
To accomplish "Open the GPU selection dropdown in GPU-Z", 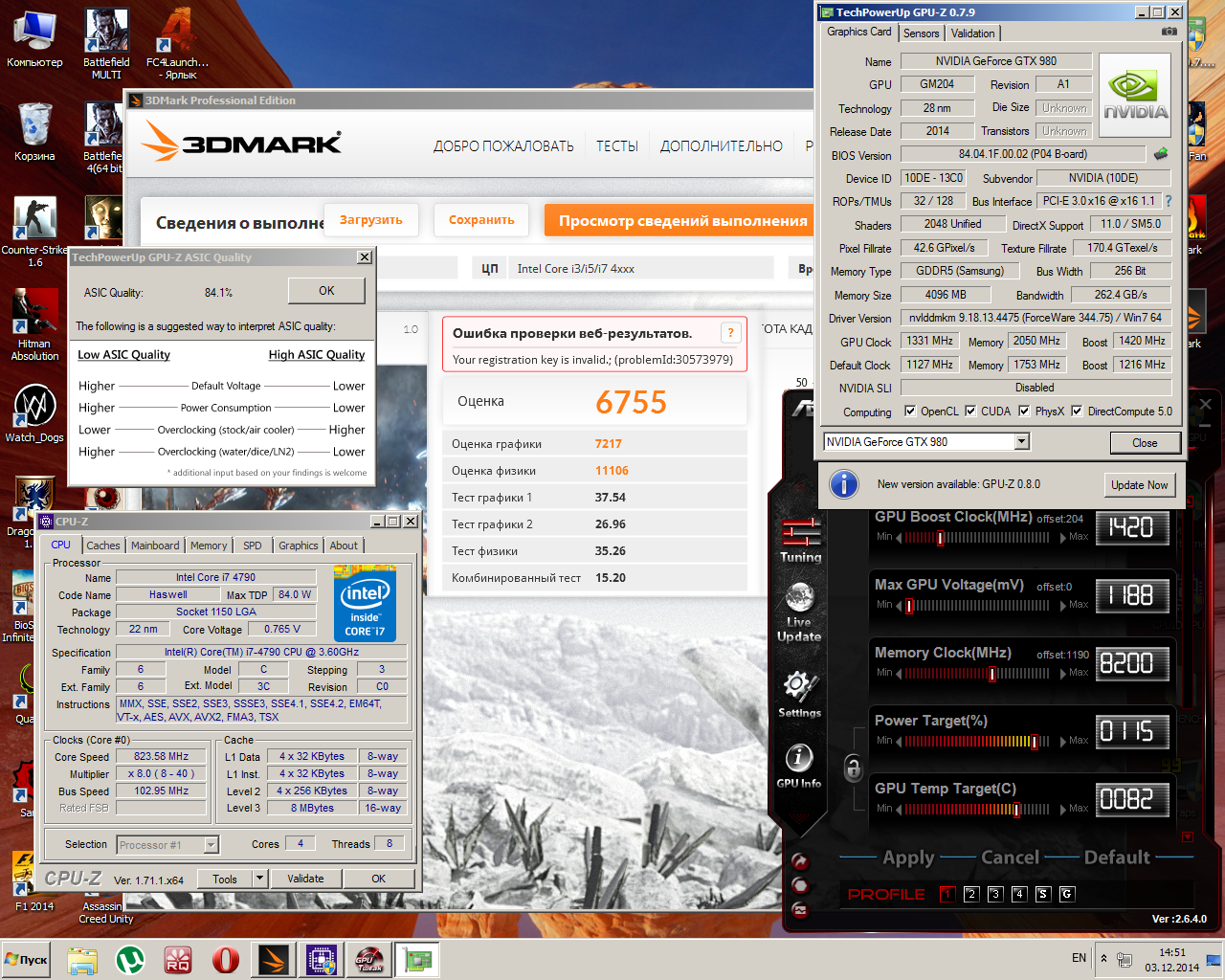I will pos(1022,441).
